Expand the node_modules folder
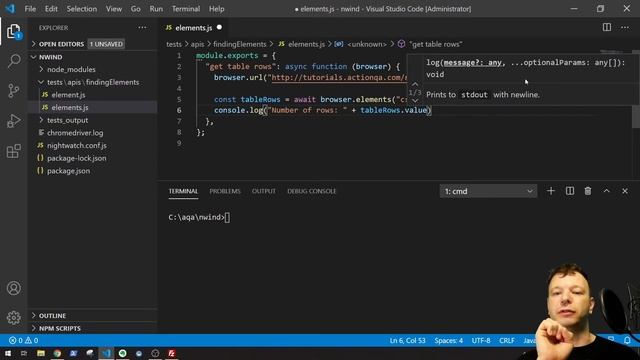Image resolution: width=640 pixels, height=360 pixels. click(92, 69)
